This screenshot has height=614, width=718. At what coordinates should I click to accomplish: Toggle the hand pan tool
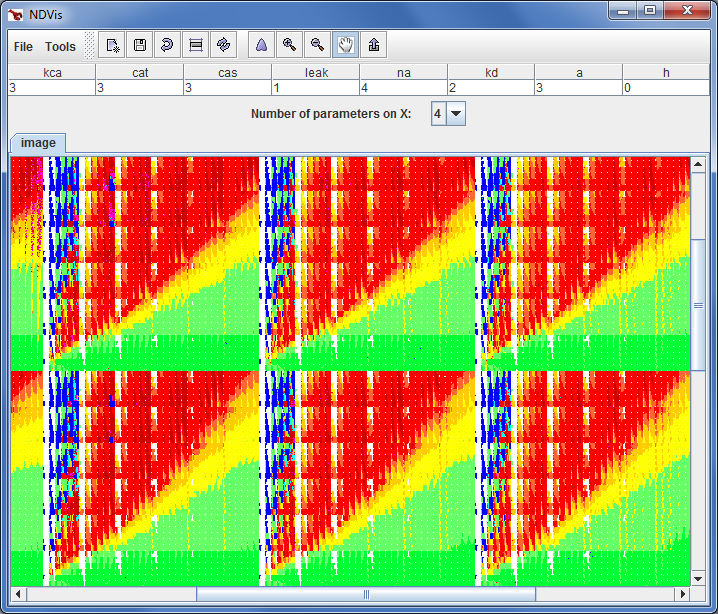point(346,45)
